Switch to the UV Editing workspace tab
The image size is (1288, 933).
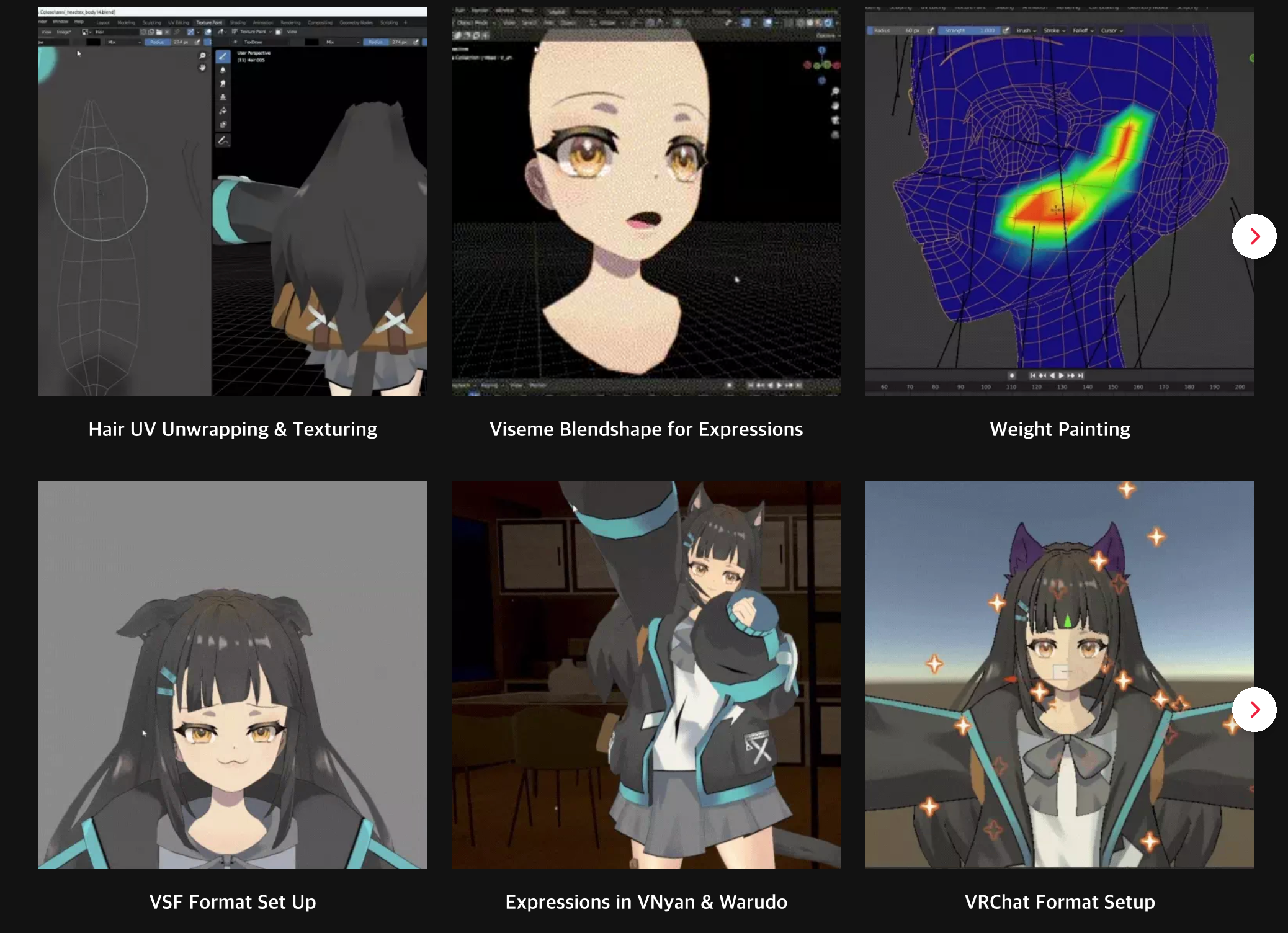coord(179,22)
